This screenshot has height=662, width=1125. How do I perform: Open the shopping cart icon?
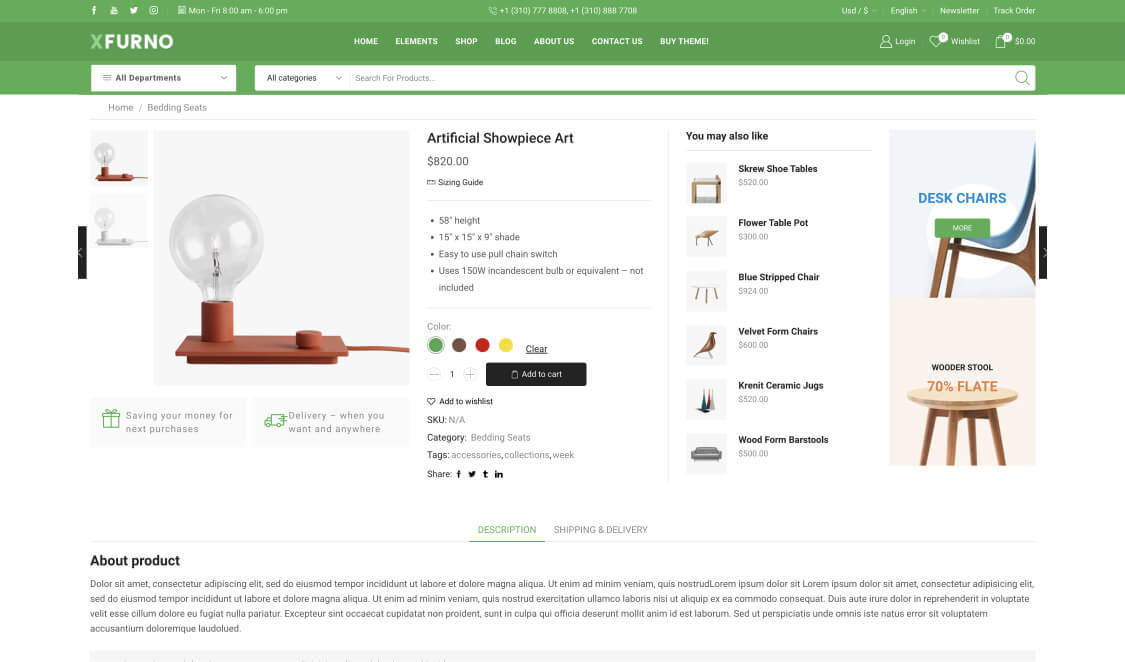1001,41
